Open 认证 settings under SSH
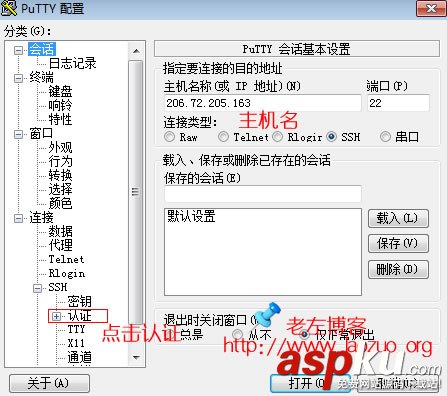Image resolution: width=447 pixels, height=396 pixels. pyautogui.click(x=79, y=316)
